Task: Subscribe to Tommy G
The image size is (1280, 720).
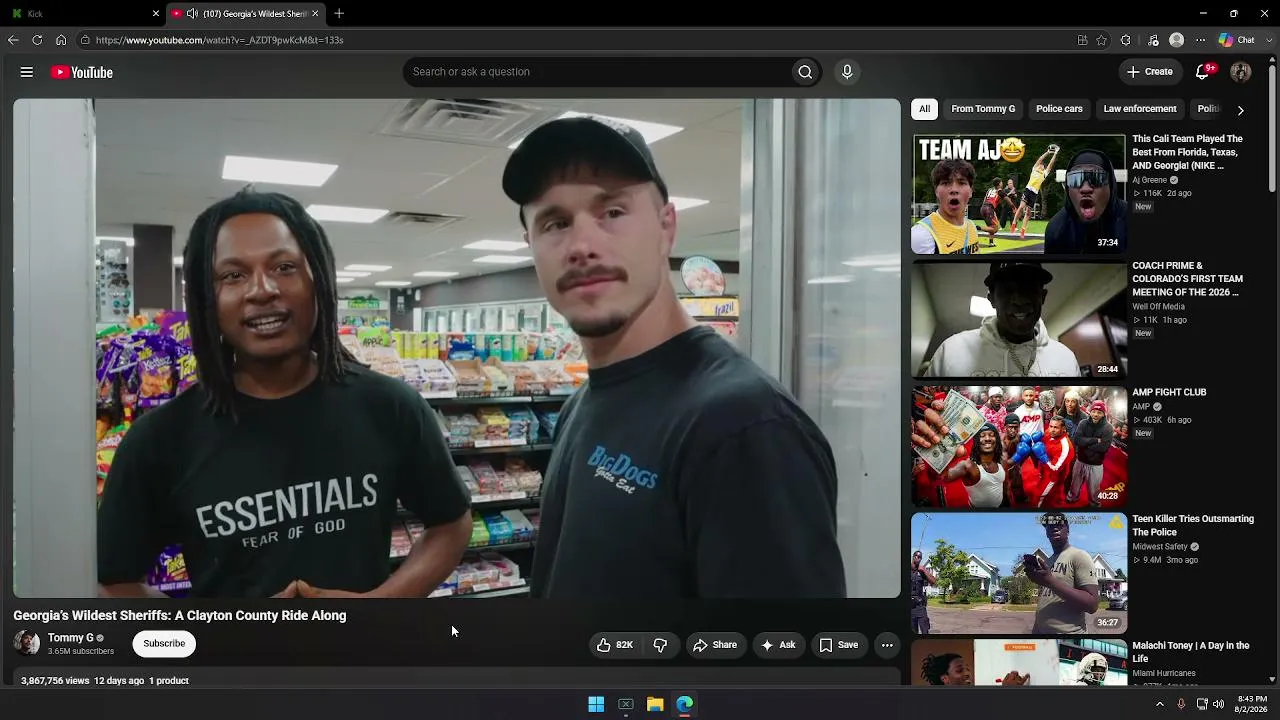Action: click(164, 644)
